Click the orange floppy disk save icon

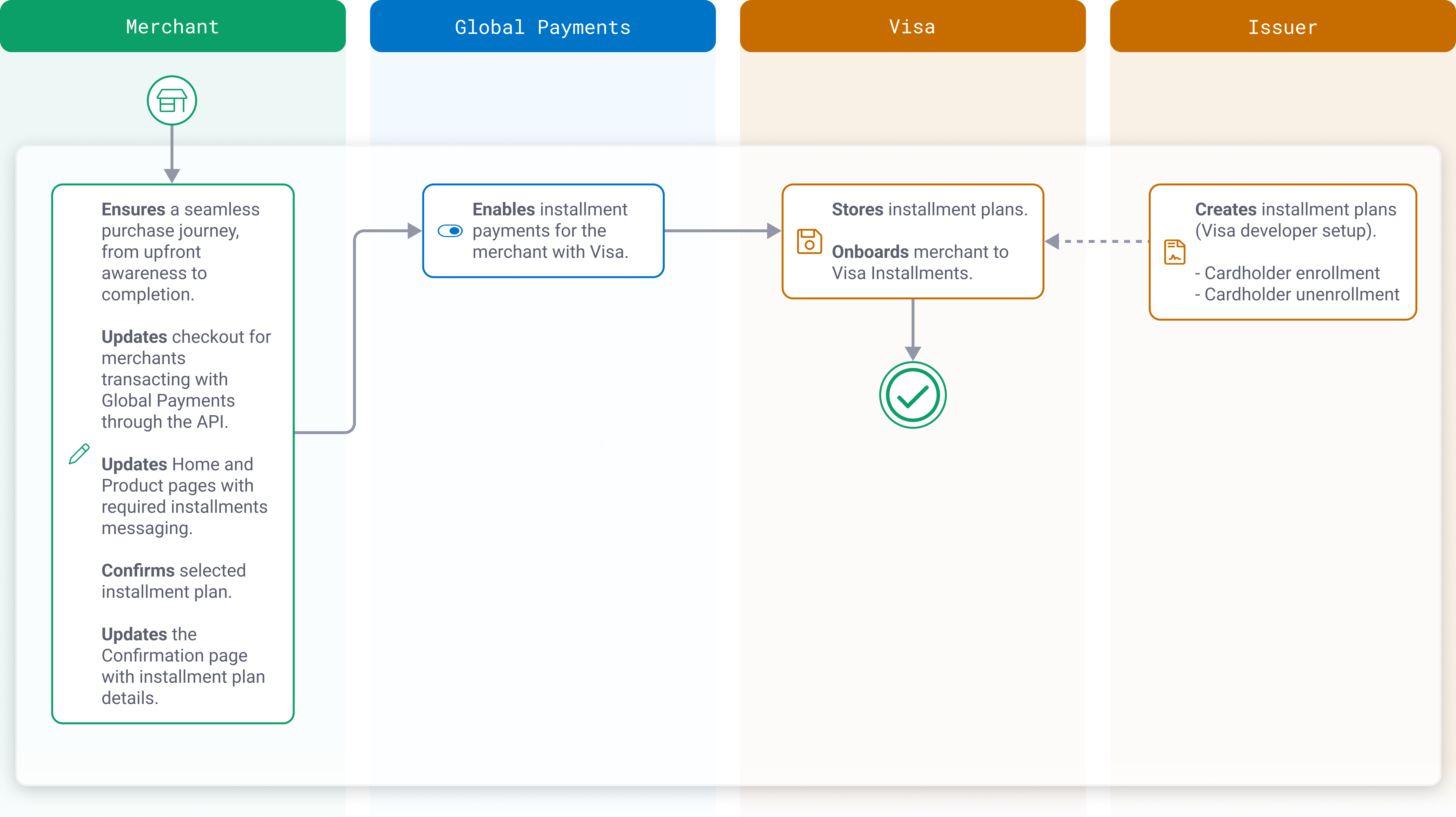[809, 241]
